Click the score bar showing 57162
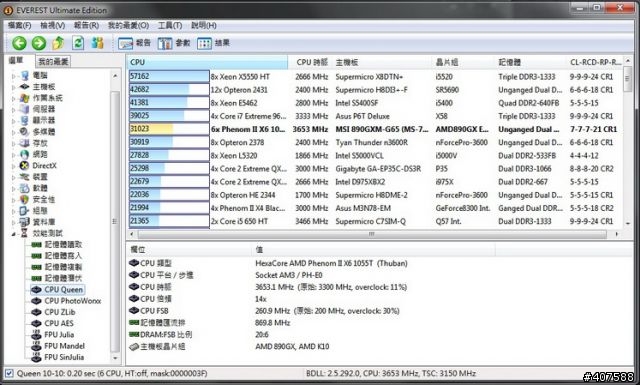The height and width of the screenshot is (385, 640). click(x=169, y=76)
